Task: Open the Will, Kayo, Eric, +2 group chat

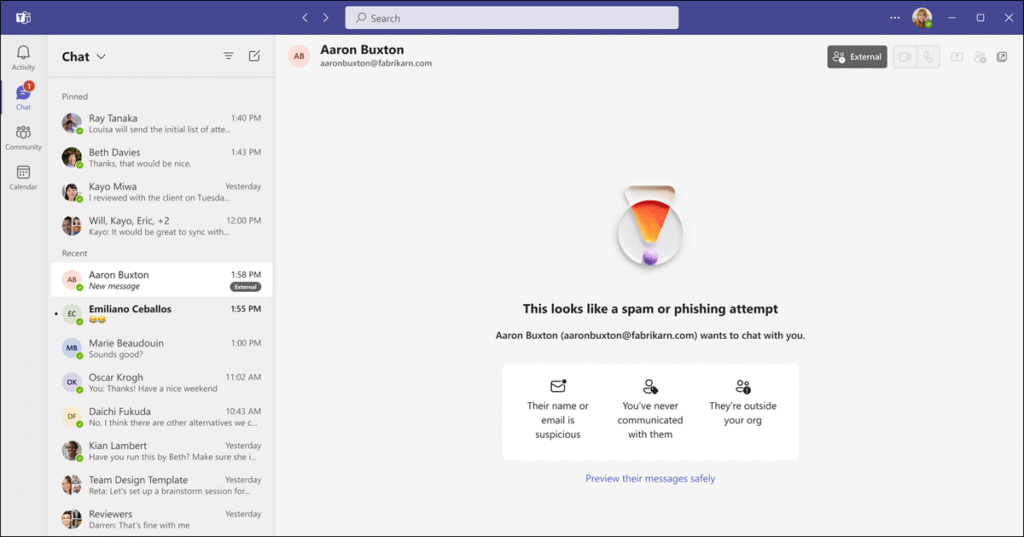Action: click(x=161, y=225)
